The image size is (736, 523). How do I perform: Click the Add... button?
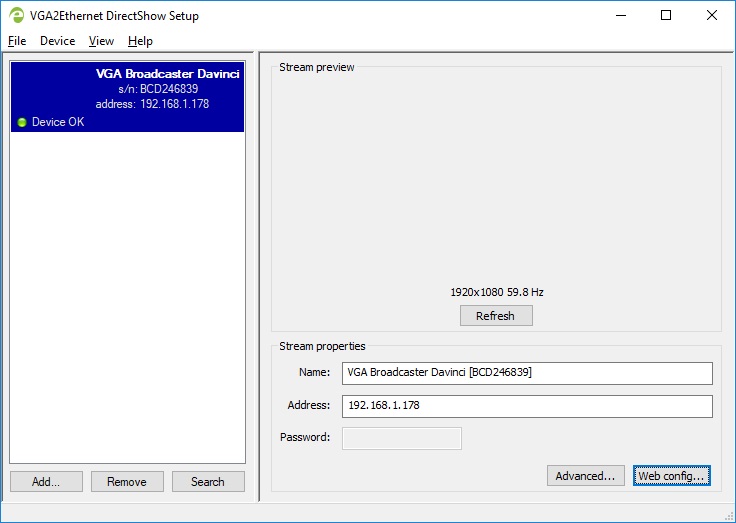click(46, 482)
